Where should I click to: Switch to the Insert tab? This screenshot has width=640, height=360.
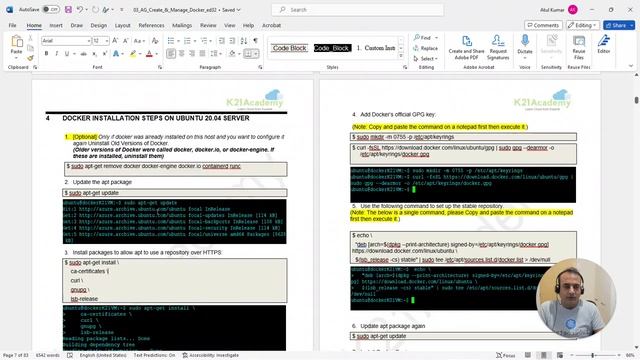pyautogui.click(x=56, y=25)
